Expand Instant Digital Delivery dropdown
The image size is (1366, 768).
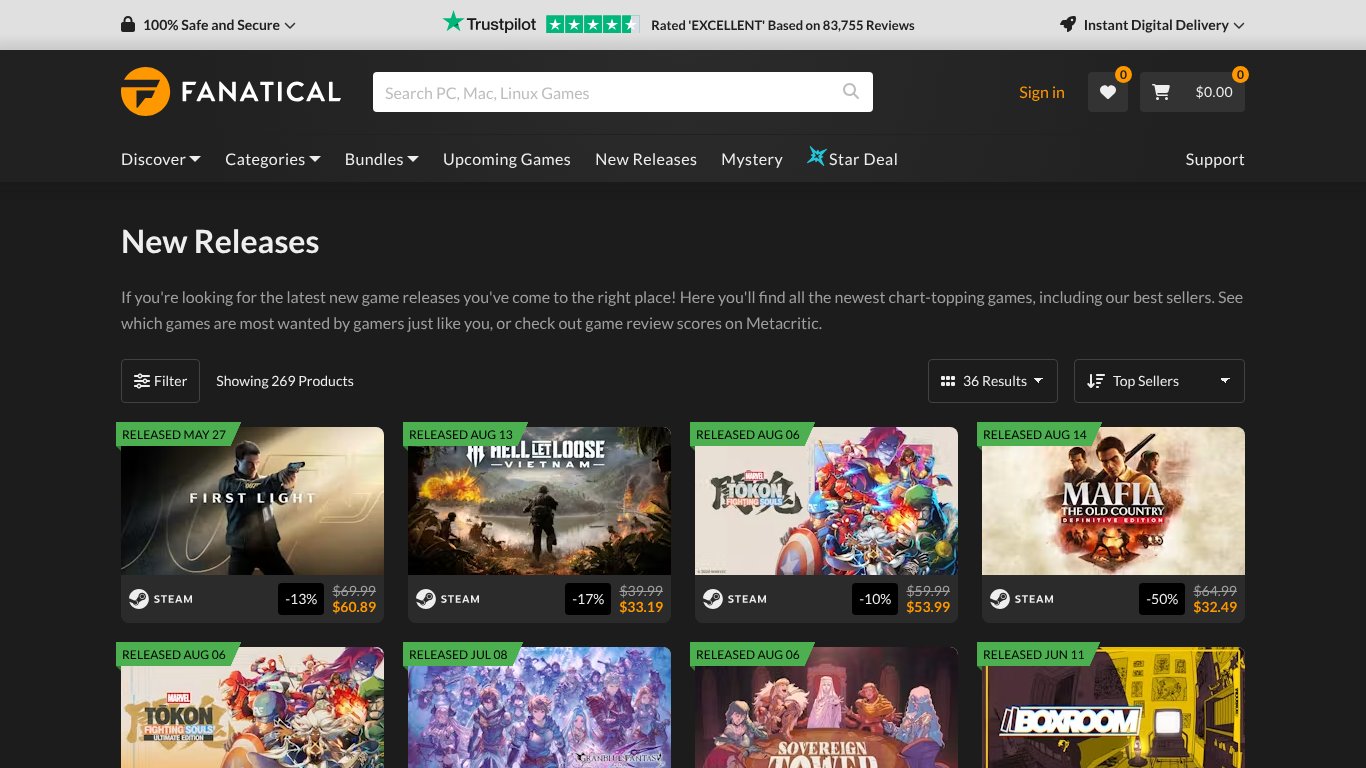click(1152, 25)
